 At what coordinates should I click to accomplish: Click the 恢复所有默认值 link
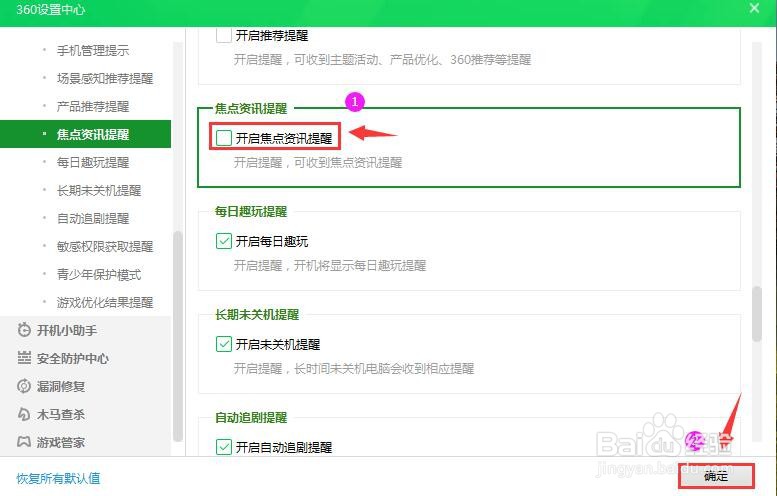point(58,478)
